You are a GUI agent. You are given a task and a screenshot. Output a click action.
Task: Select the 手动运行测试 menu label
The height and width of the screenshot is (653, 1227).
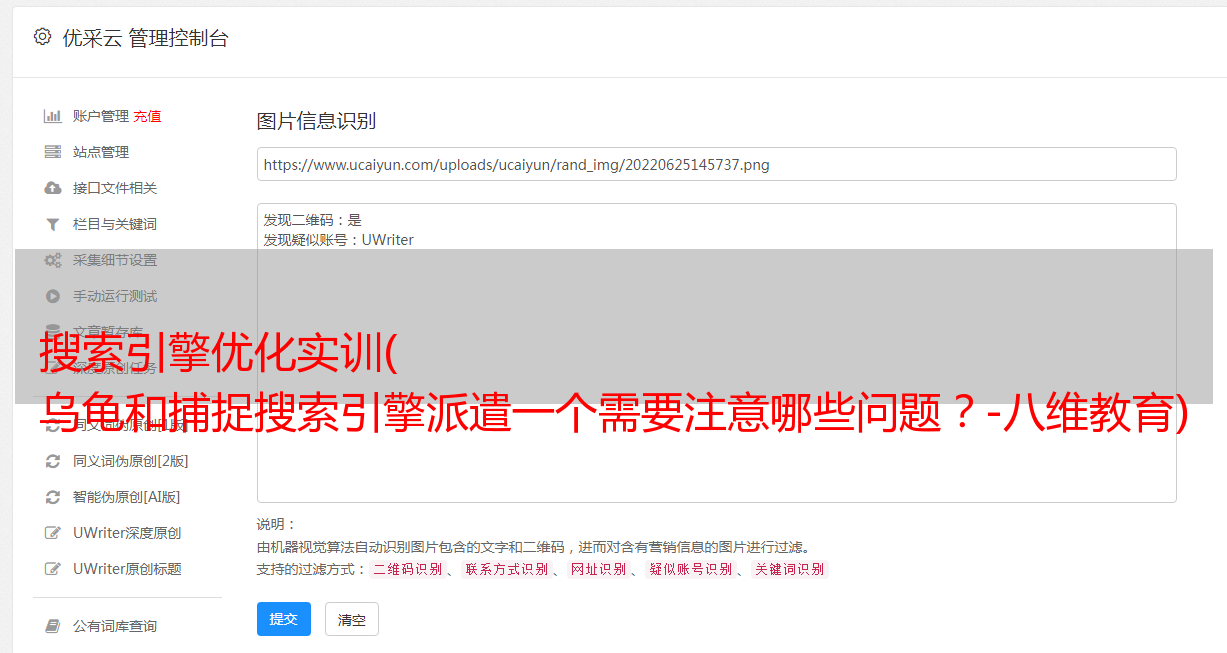(x=115, y=296)
